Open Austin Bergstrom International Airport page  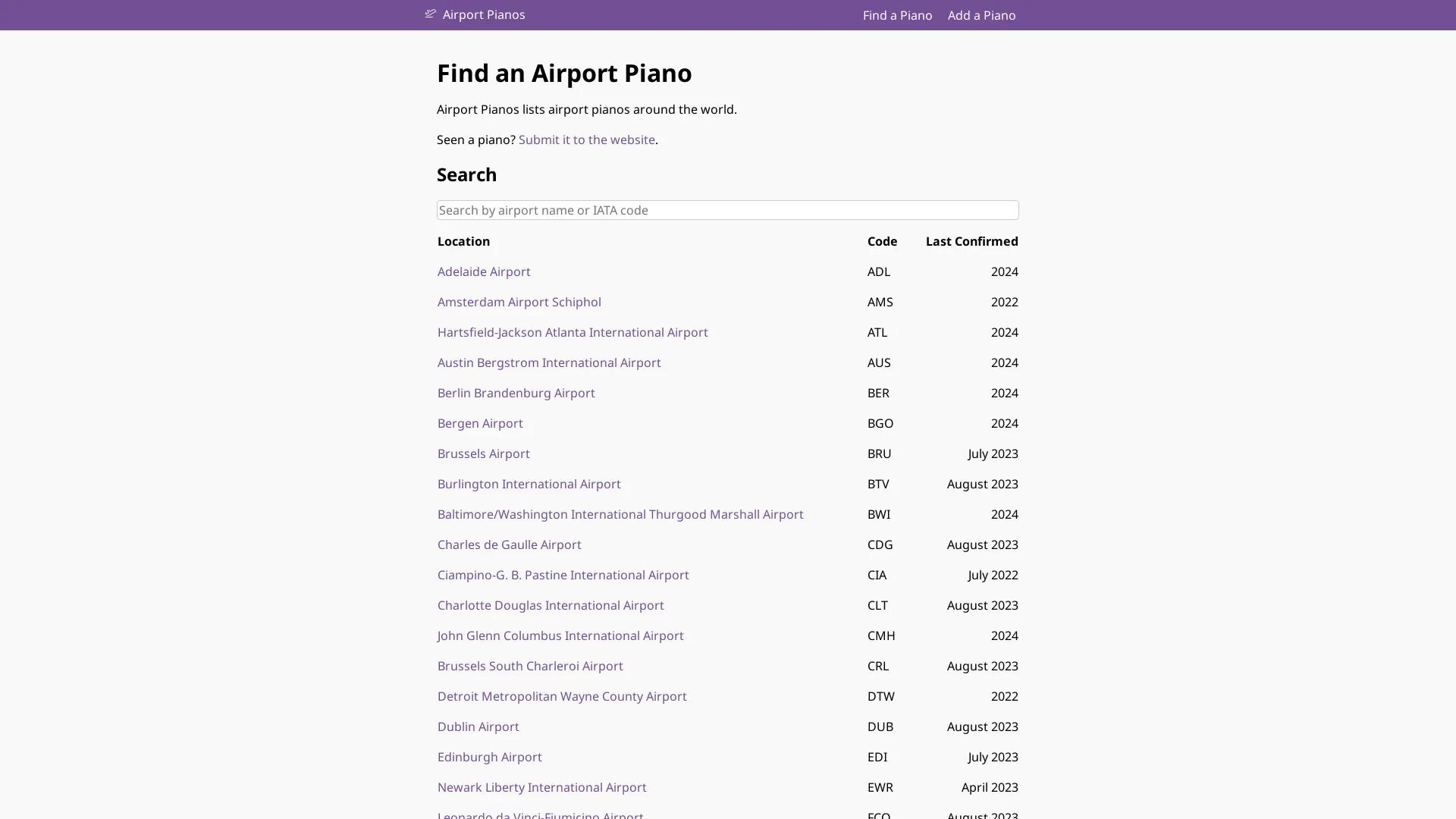click(x=548, y=362)
